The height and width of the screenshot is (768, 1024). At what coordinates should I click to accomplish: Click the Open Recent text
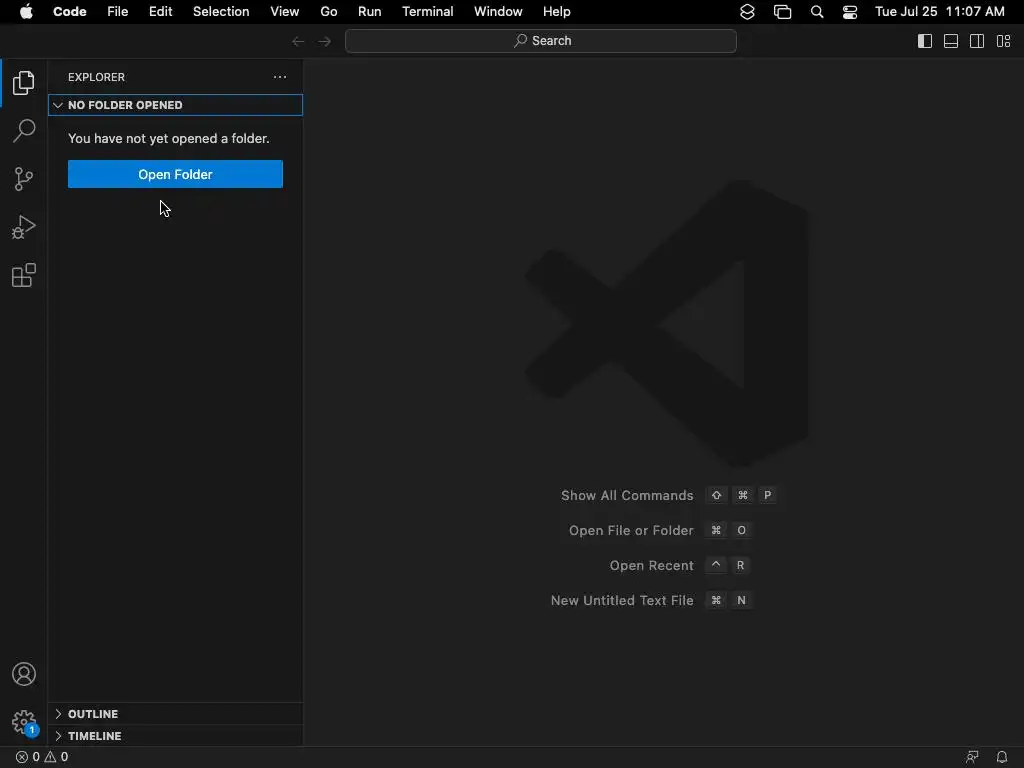click(651, 566)
